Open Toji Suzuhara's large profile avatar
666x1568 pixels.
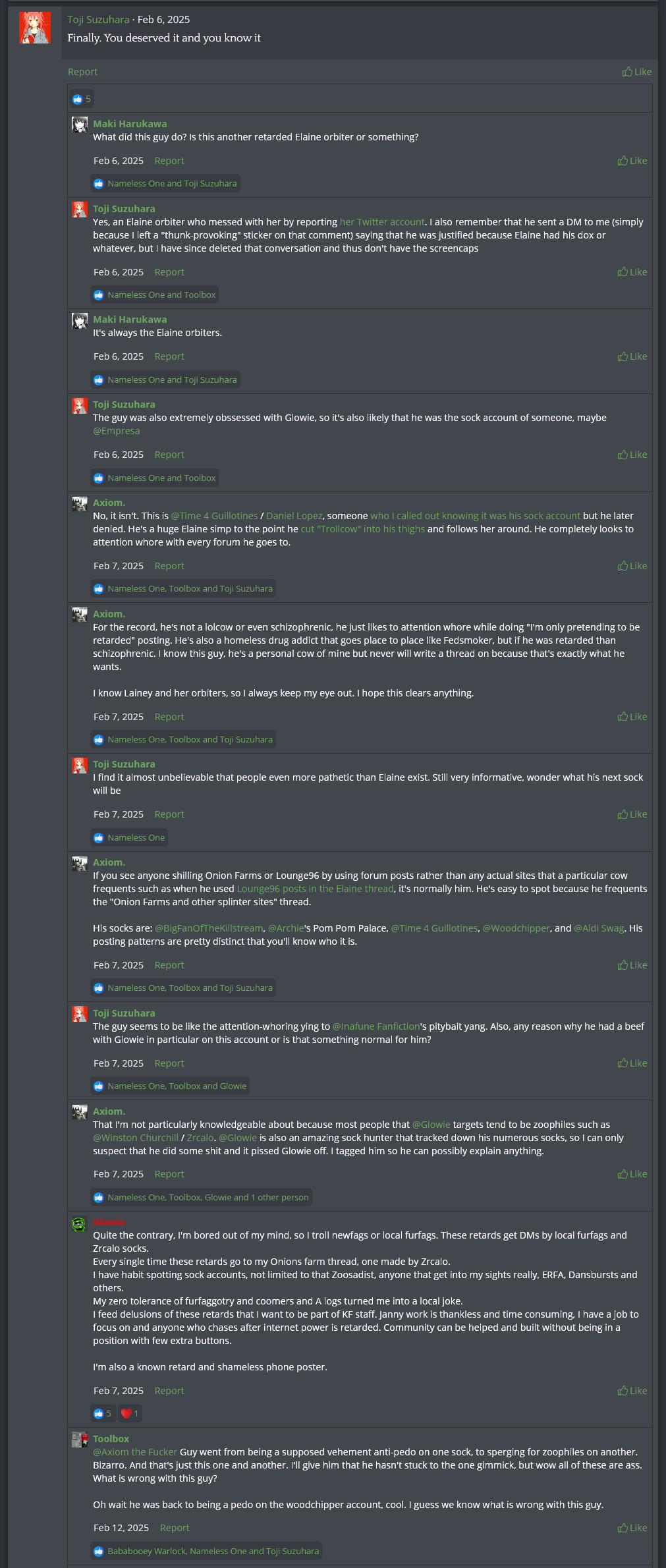click(x=35, y=28)
